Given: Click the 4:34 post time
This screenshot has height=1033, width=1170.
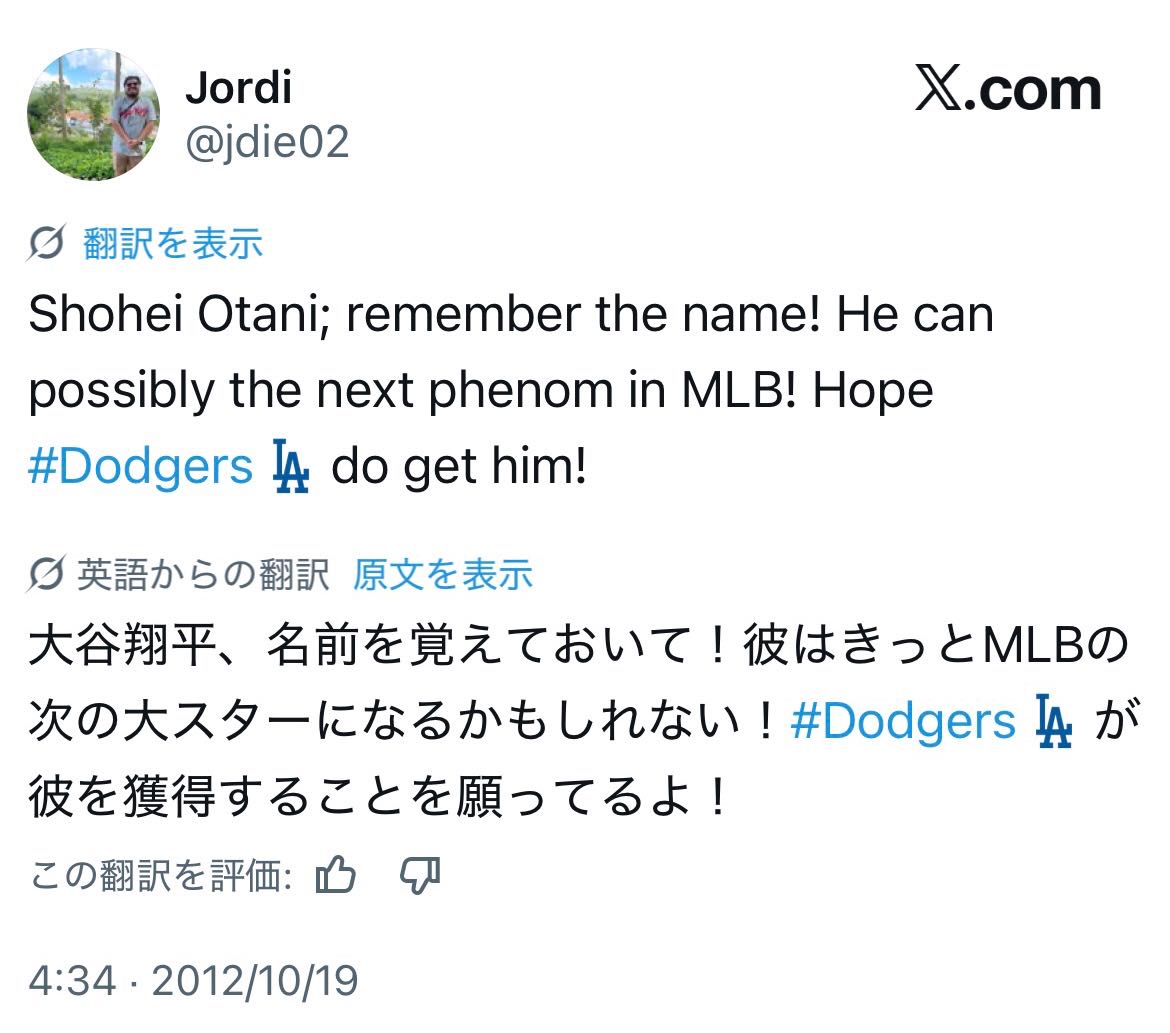Looking at the screenshot, I should click(72, 980).
